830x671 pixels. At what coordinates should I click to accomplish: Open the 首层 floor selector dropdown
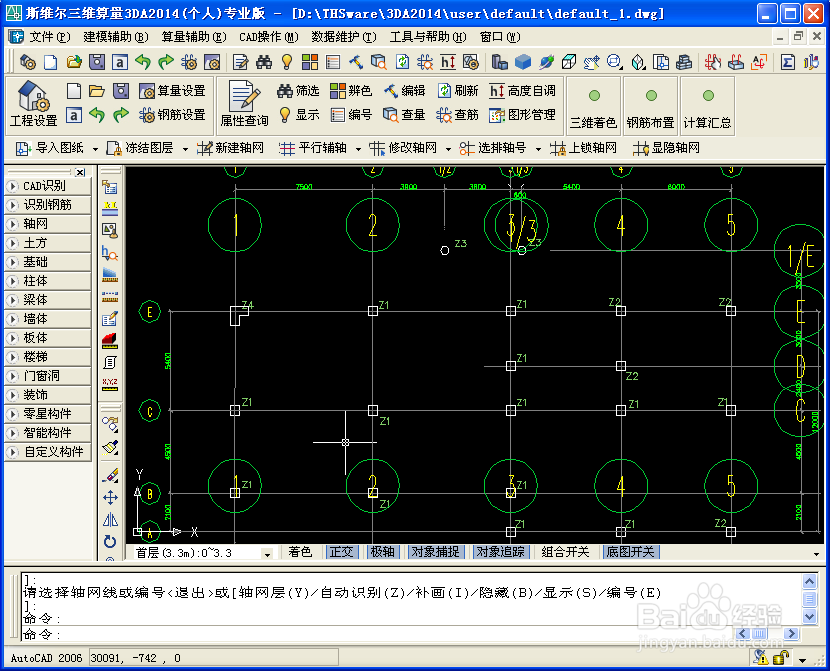pyautogui.click(x=267, y=554)
